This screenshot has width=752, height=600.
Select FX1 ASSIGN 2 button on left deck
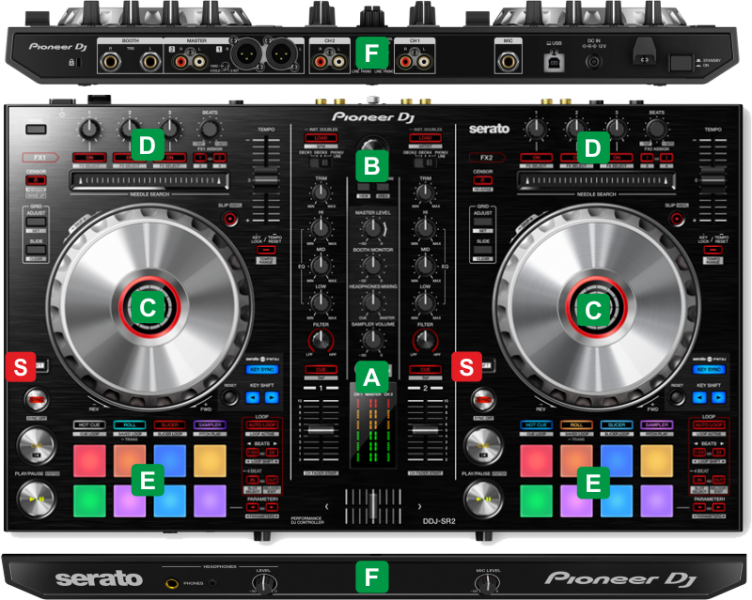tap(219, 157)
